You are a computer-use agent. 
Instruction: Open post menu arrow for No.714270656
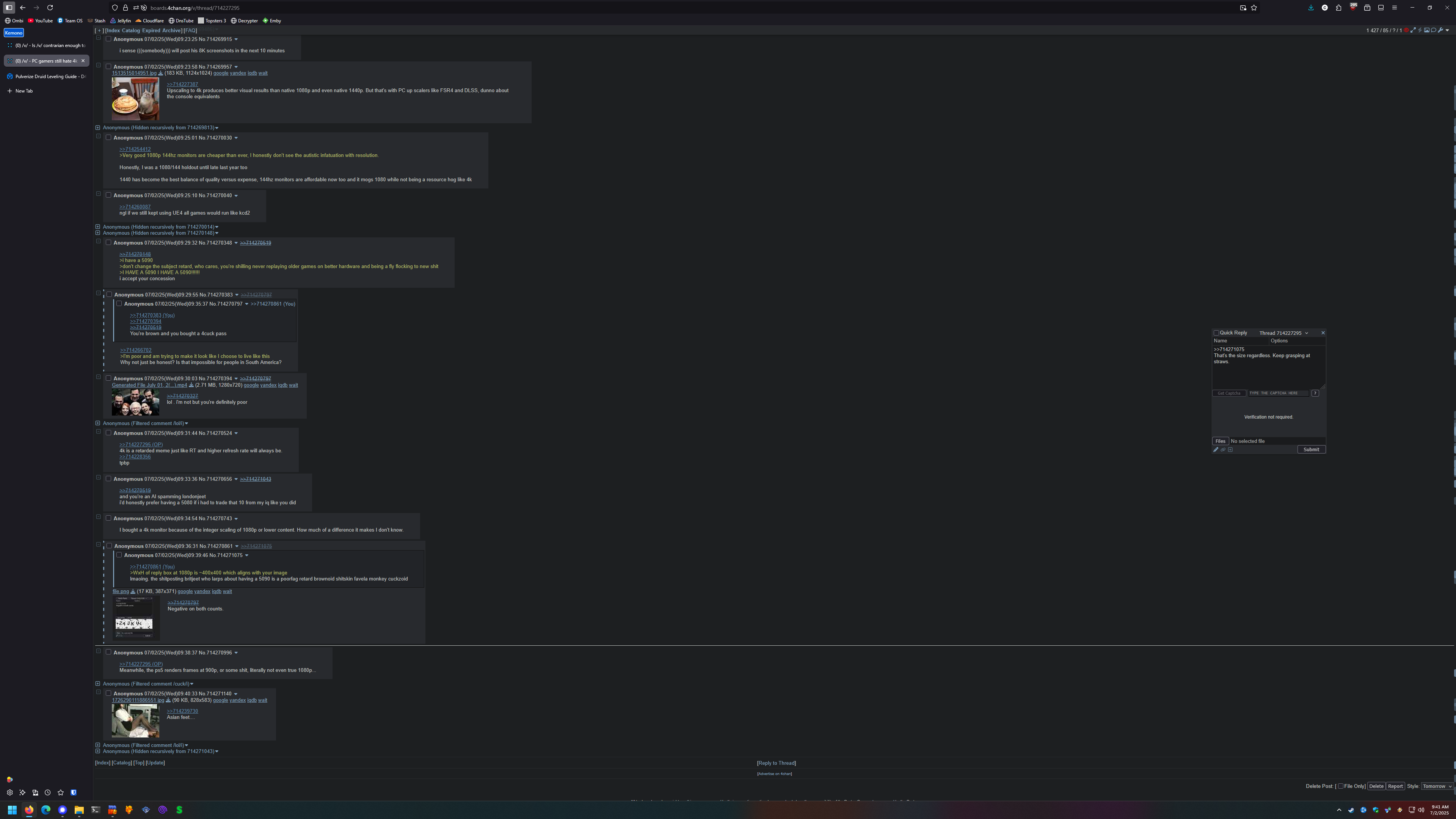(x=236, y=479)
